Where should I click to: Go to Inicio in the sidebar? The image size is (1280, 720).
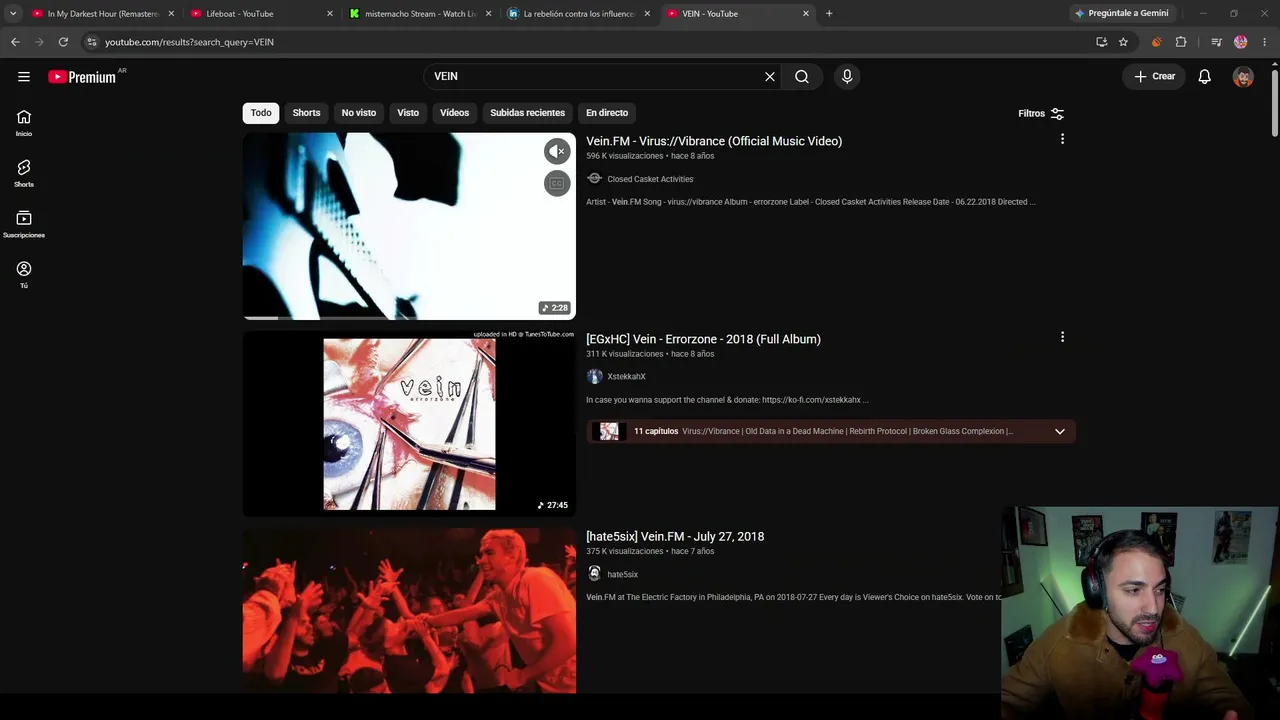(x=24, y=123)
